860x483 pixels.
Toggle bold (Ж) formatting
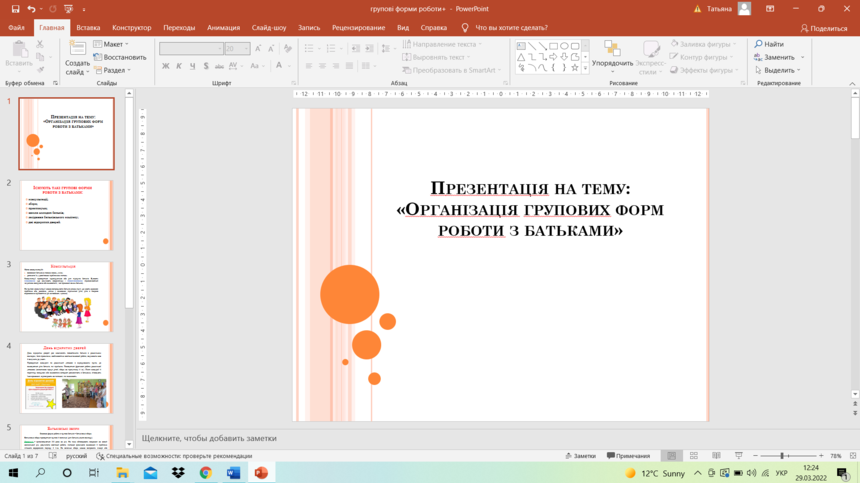tap(166, 66)
